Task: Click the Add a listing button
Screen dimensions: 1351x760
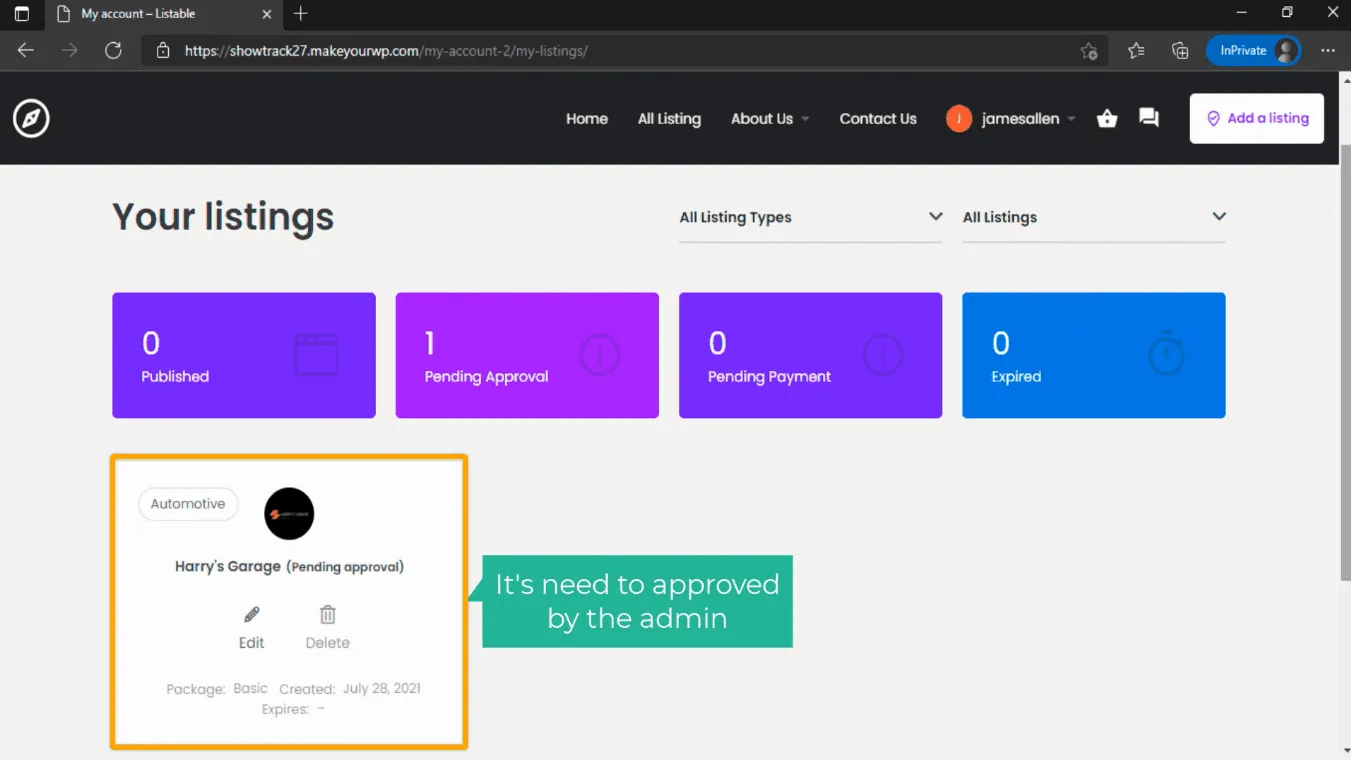Action: (x=1256, y=118)
